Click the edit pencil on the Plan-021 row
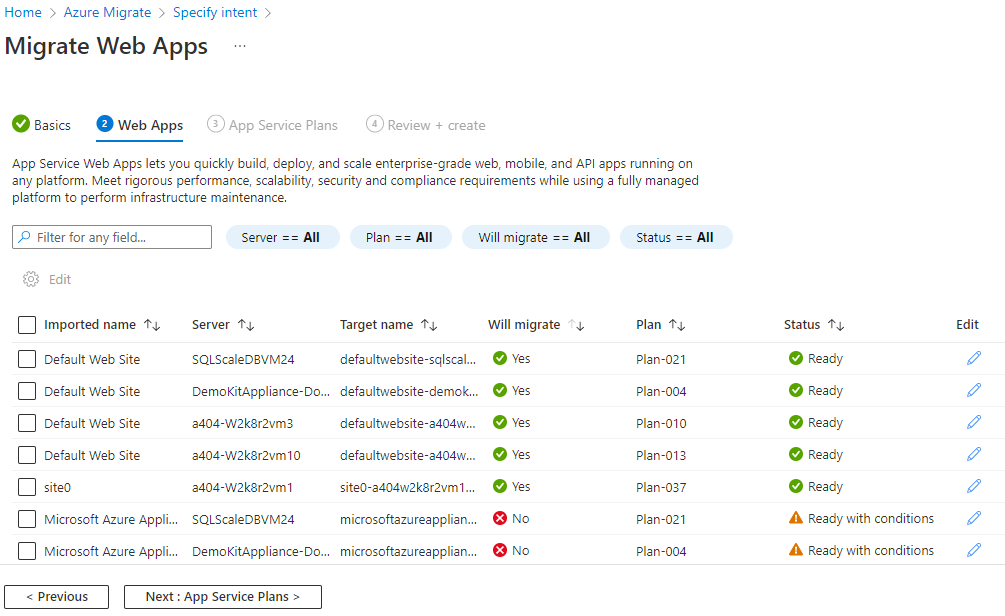This screenshot has width=1005, height=616. pyautogui.click(x=973, y=358)
